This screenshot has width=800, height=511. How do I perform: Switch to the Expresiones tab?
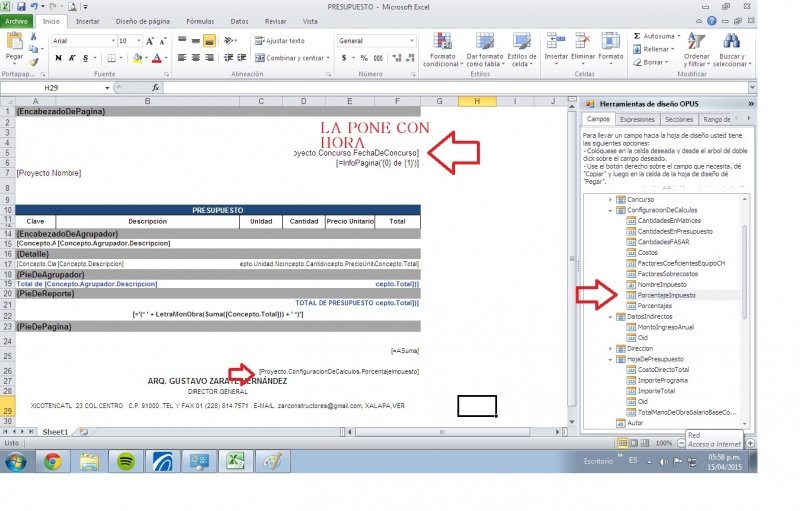[638, 119]
